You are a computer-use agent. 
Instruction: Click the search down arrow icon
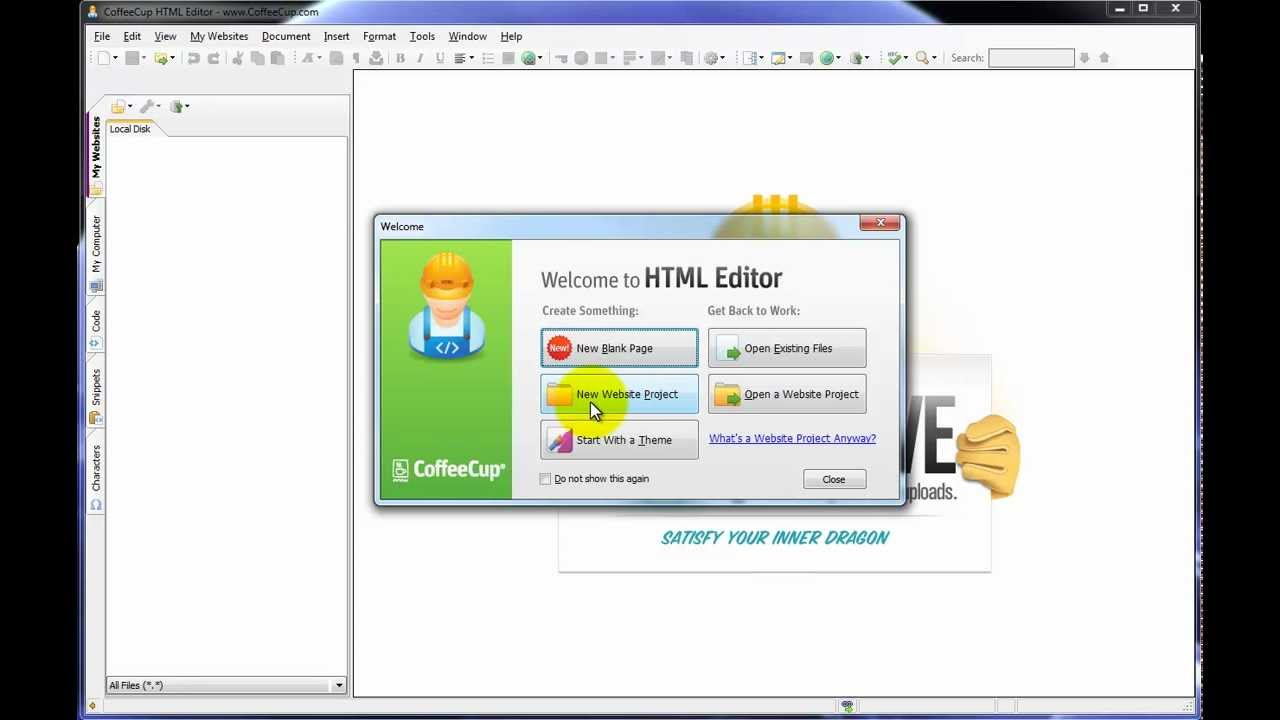click(x=1084, y=58)
